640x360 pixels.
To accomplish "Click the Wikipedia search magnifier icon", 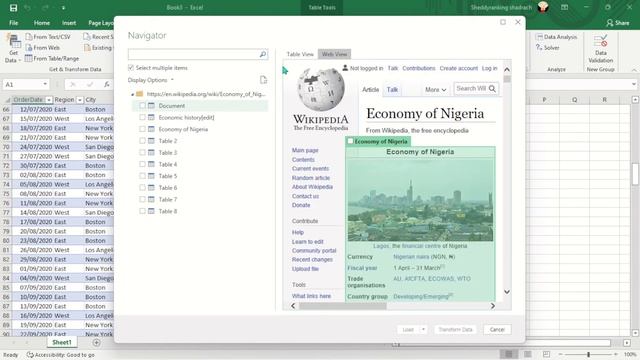I will pos(492,89).
